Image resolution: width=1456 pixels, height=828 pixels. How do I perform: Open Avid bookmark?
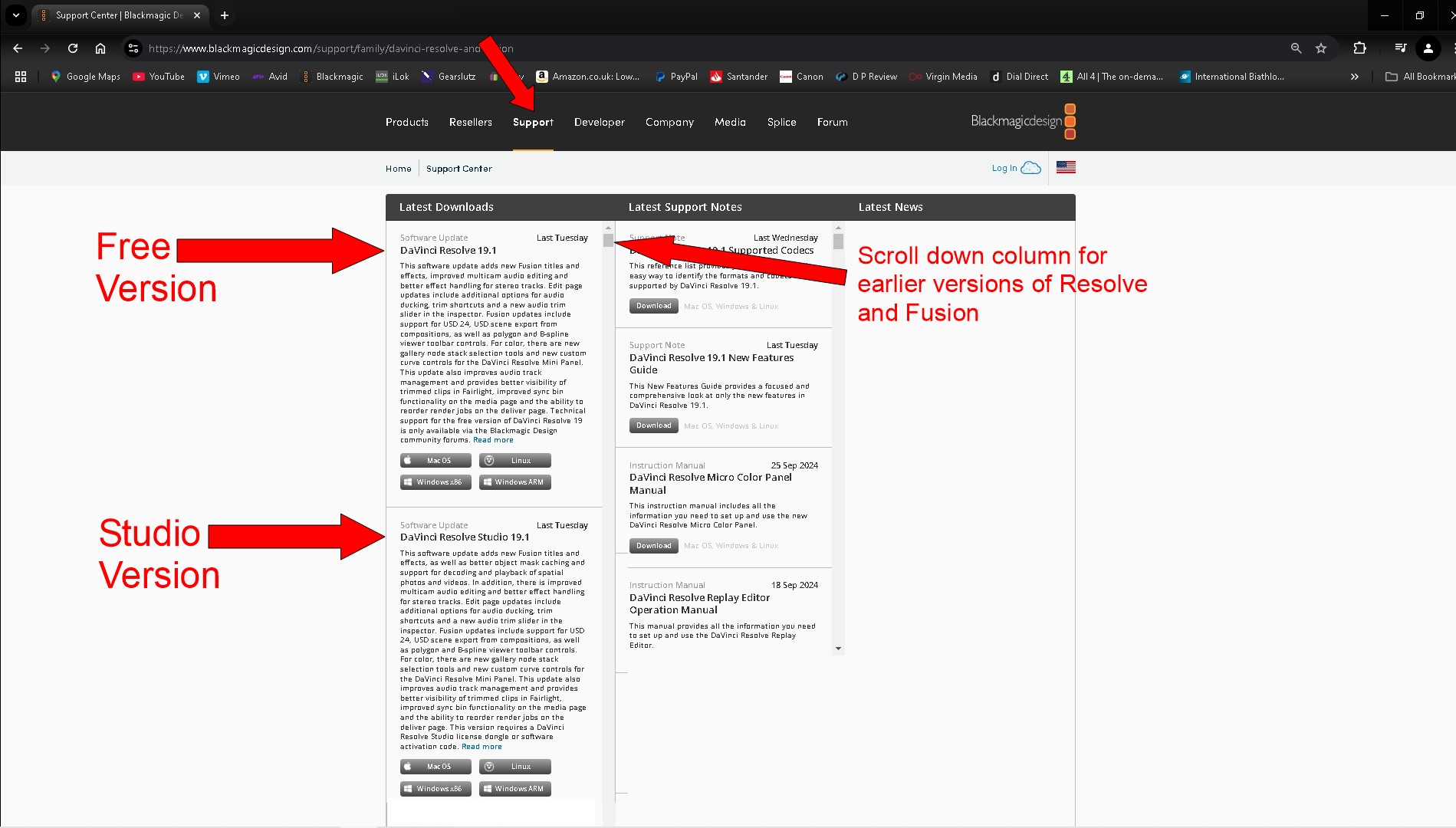coord(270,77)
